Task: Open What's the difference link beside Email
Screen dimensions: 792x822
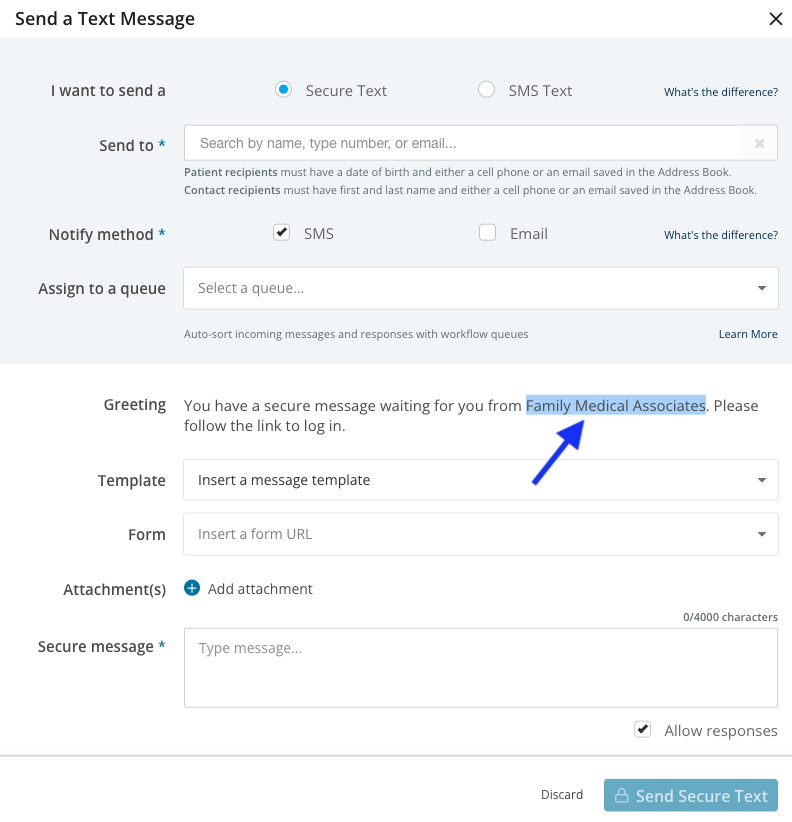Action: point(720,235)
